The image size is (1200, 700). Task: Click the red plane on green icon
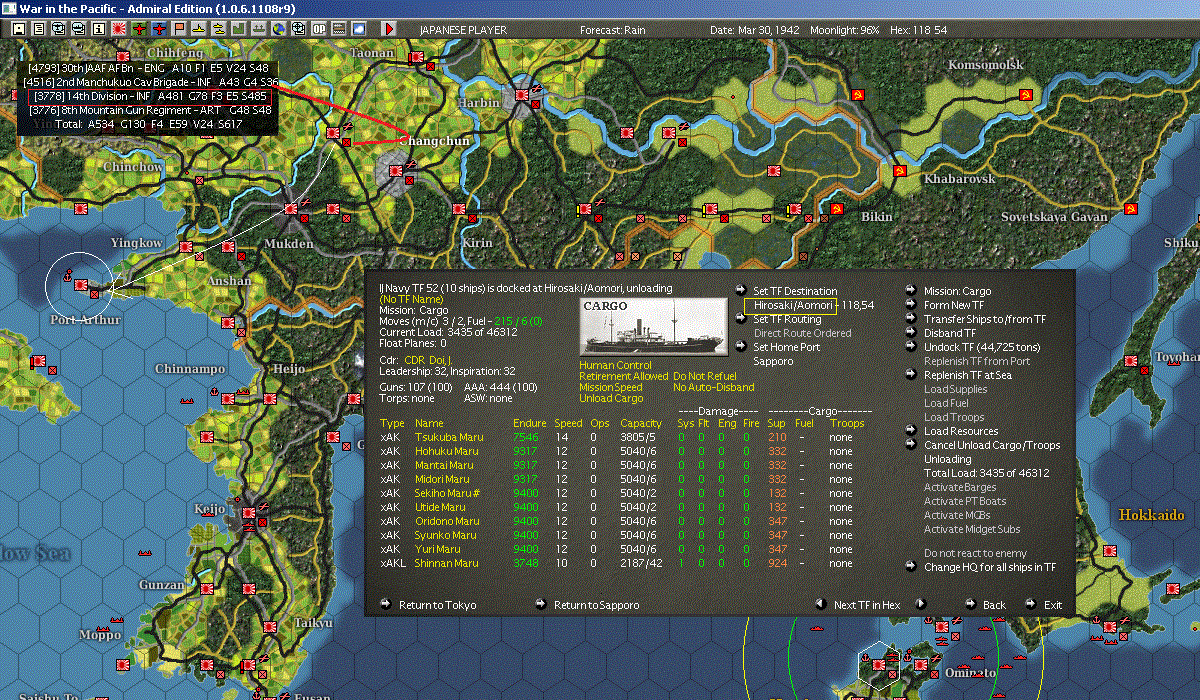coord(139,29)
